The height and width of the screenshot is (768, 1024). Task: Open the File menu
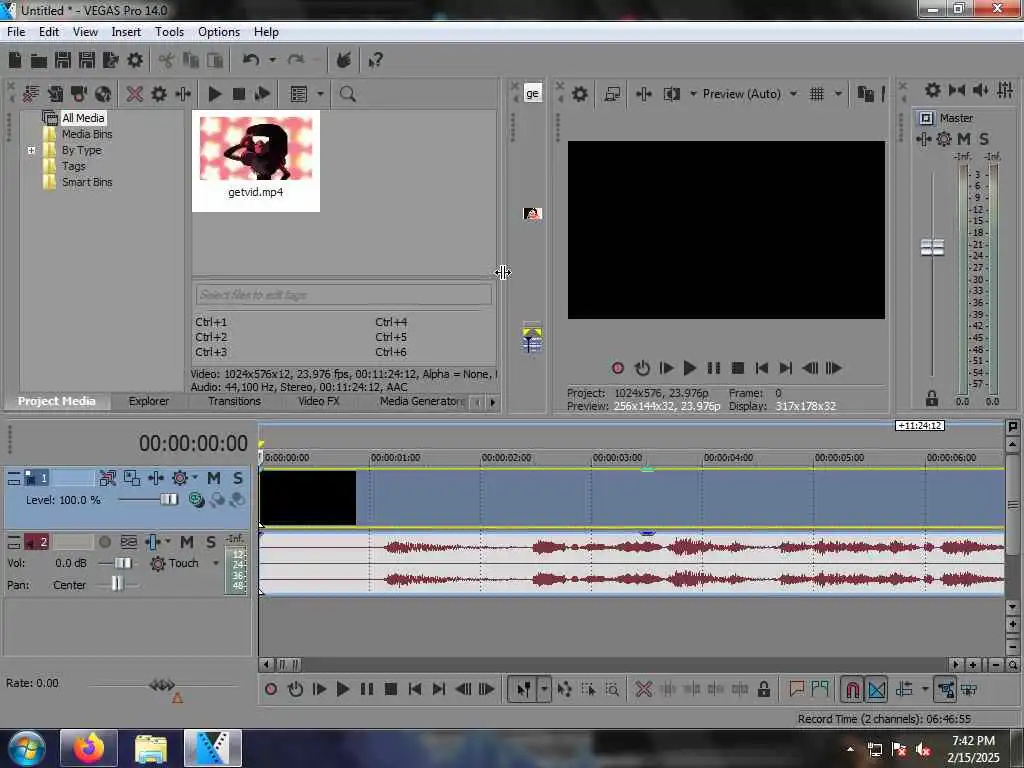coord(16,31)
